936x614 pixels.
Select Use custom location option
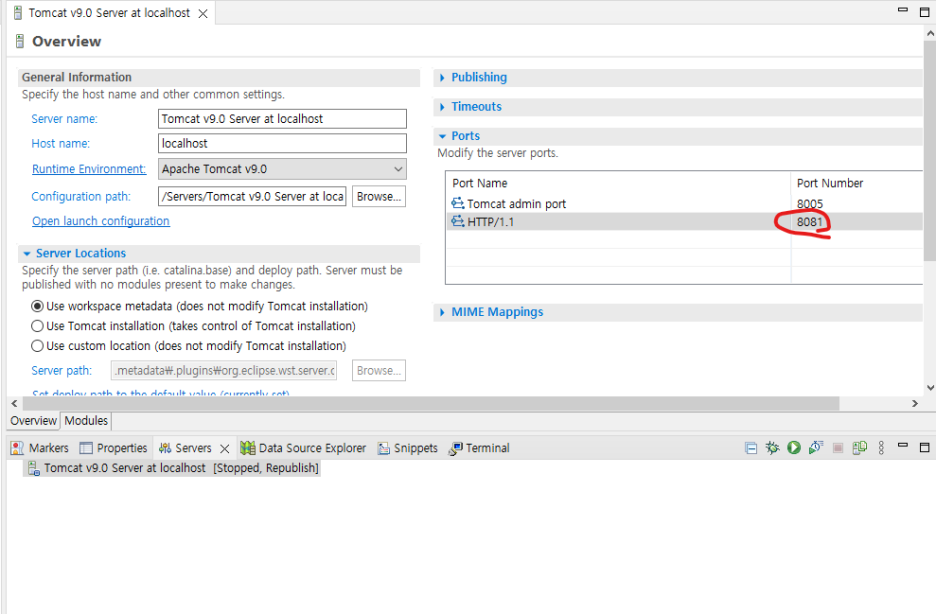click(x=37, y=345)
